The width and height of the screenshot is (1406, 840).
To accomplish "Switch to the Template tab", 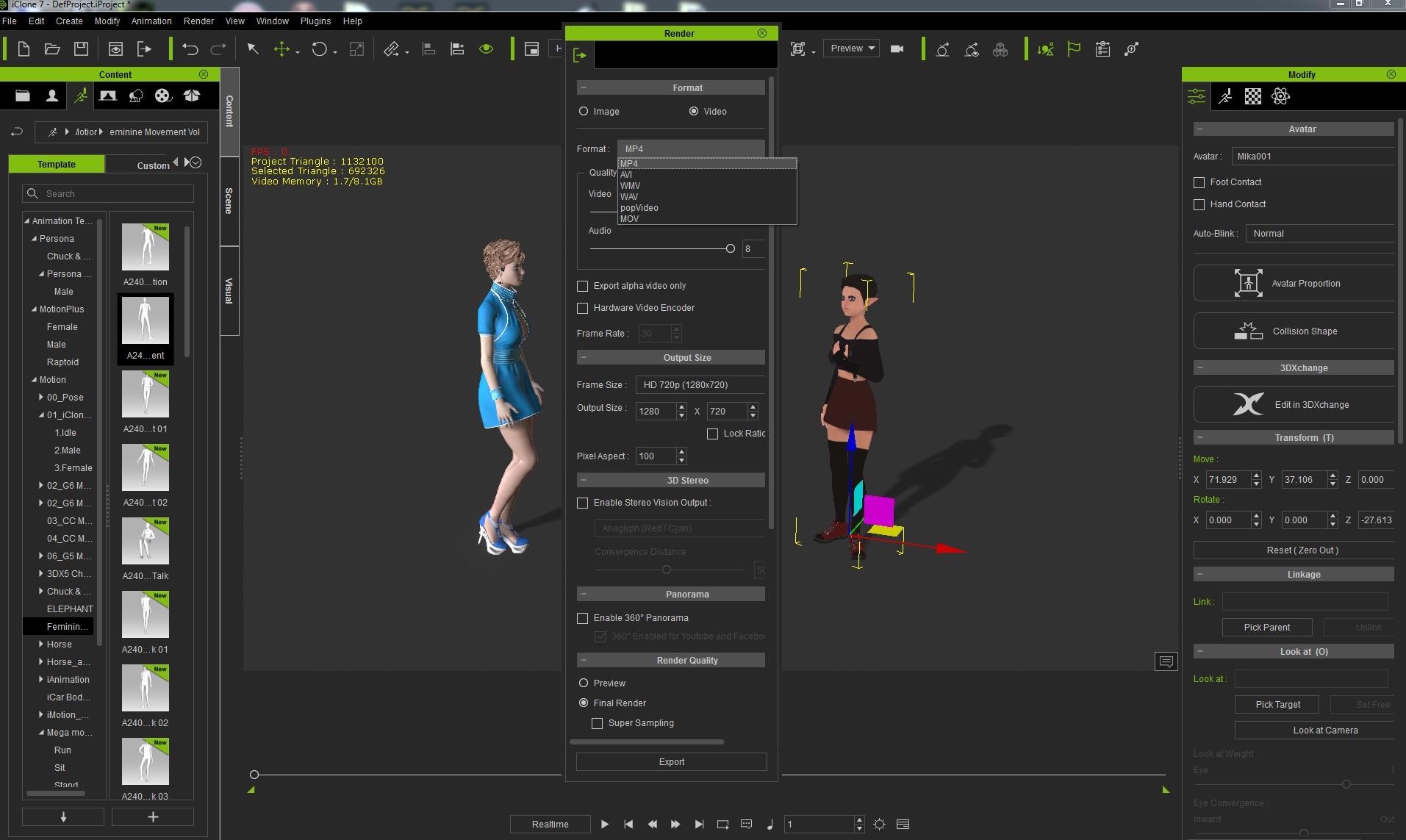I will tap(57, 164).
